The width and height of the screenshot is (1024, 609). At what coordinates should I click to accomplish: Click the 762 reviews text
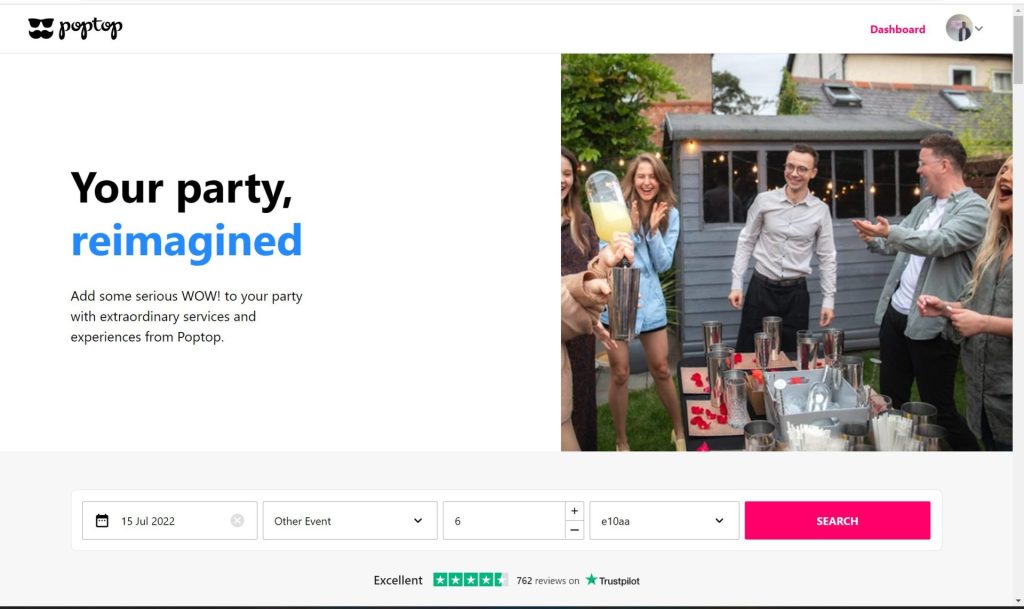pyautogui.click(x=547, y=580)
